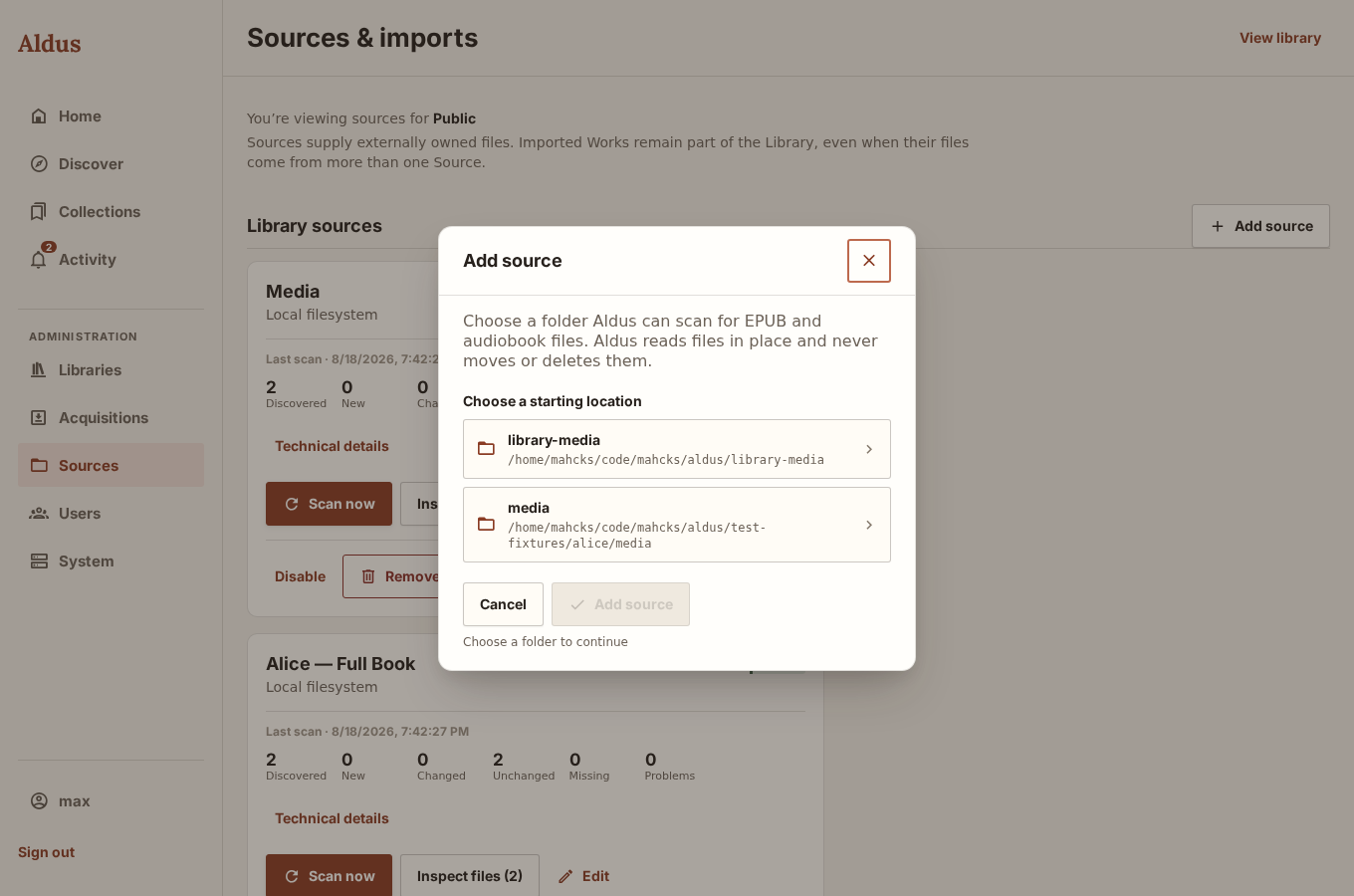The width and height of the screenshot is (1354, 896).
Task: Open Acquisitions in sidebar
Action: click(x=111, y=418)
